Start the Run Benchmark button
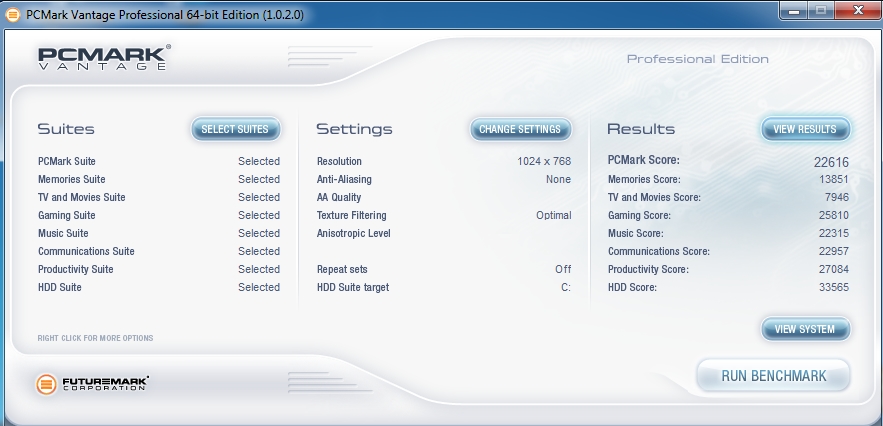The height and width of the screenshot is (426, 883). (x=774, y=376)
